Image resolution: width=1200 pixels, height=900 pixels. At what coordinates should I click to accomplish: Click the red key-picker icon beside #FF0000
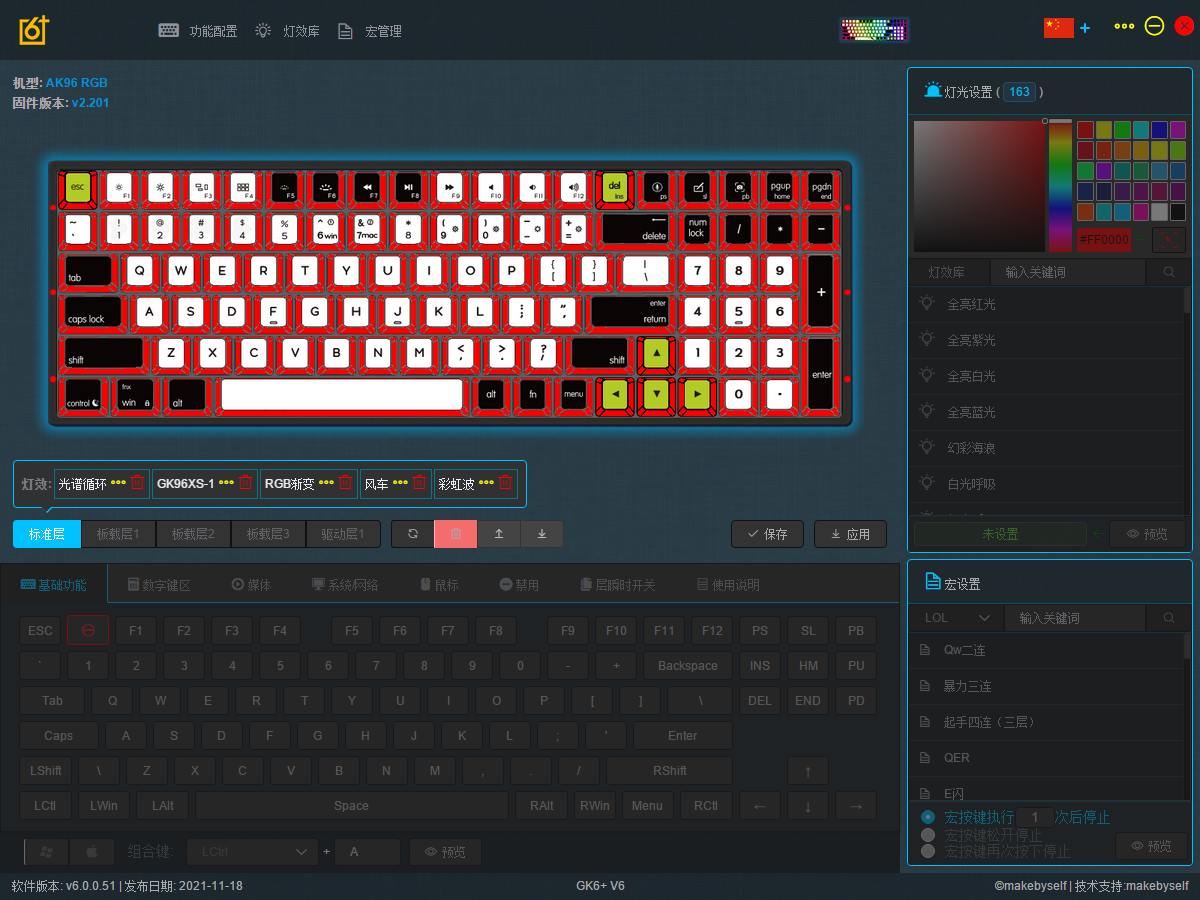click(1169, 240)
